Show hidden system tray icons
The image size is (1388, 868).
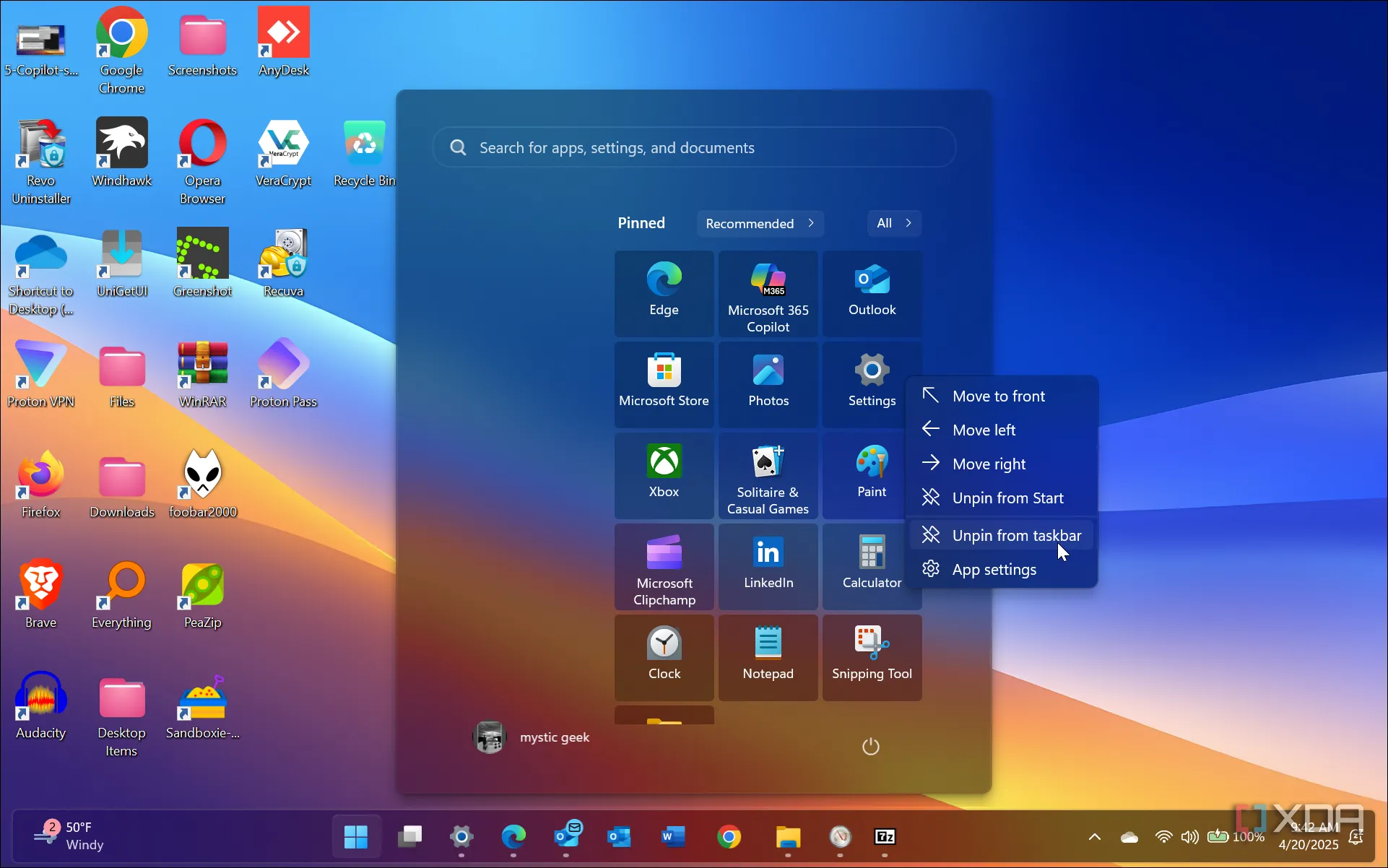1094,836
